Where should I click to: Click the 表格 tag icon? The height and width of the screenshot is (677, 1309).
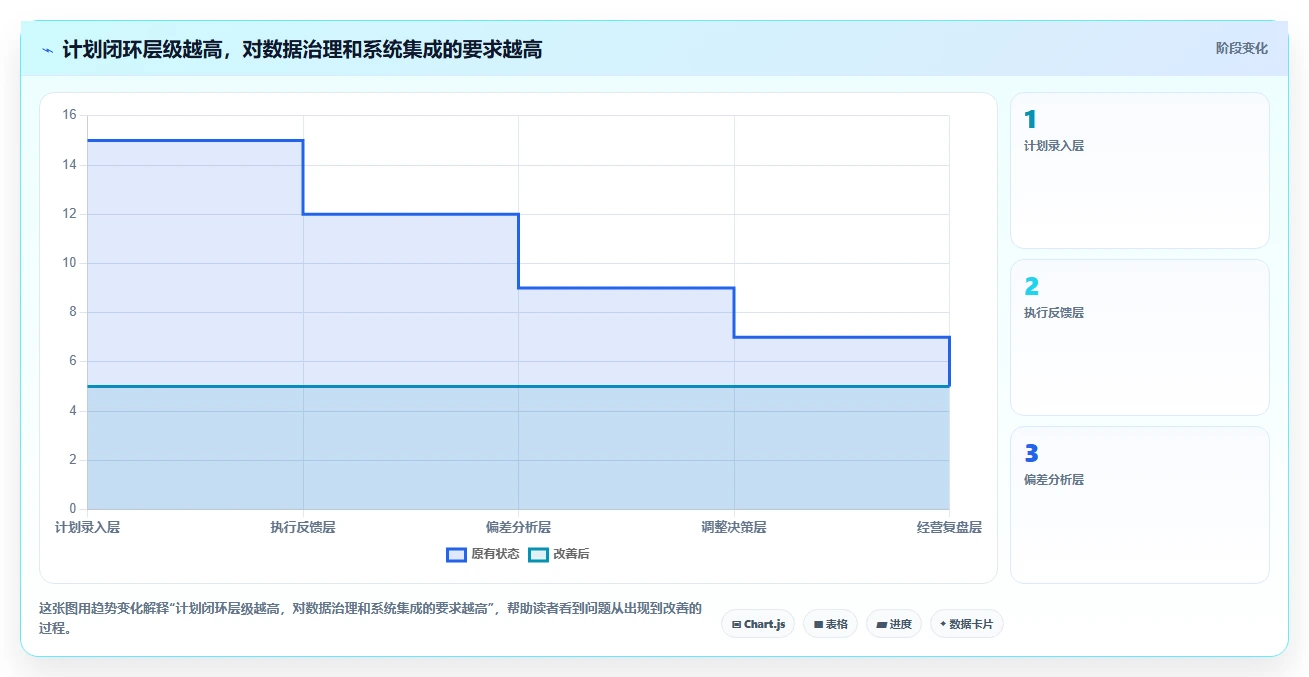click(x=818, y=624)
